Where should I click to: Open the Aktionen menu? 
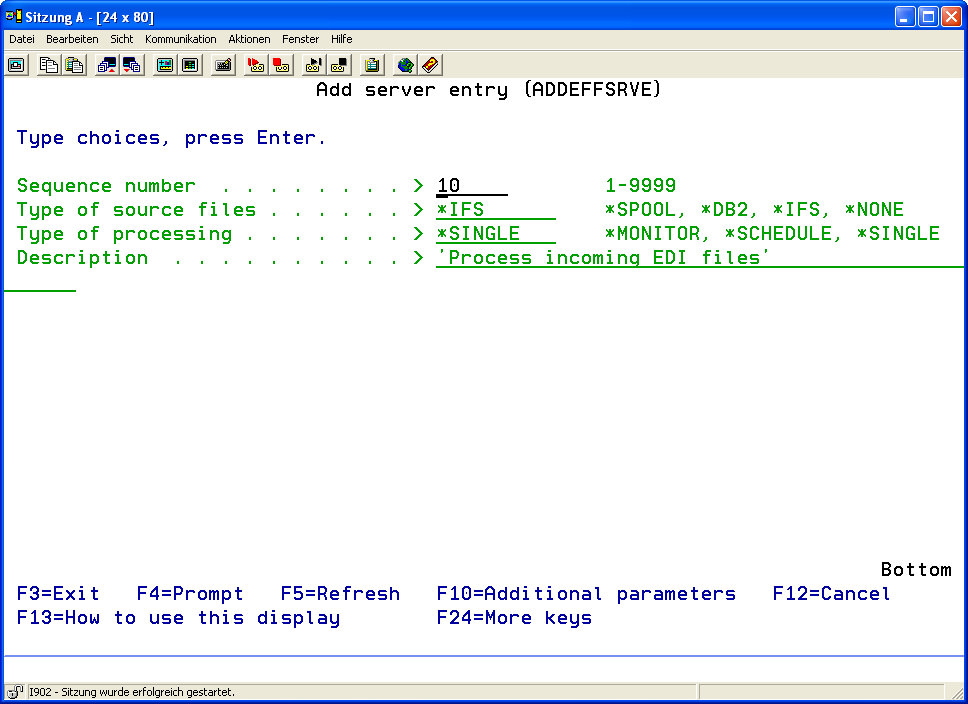[249, 39]
